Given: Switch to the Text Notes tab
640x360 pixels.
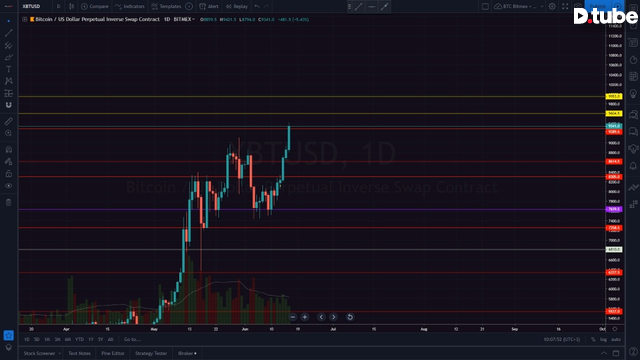Looking at the screenshot, I should click(79, 353).
